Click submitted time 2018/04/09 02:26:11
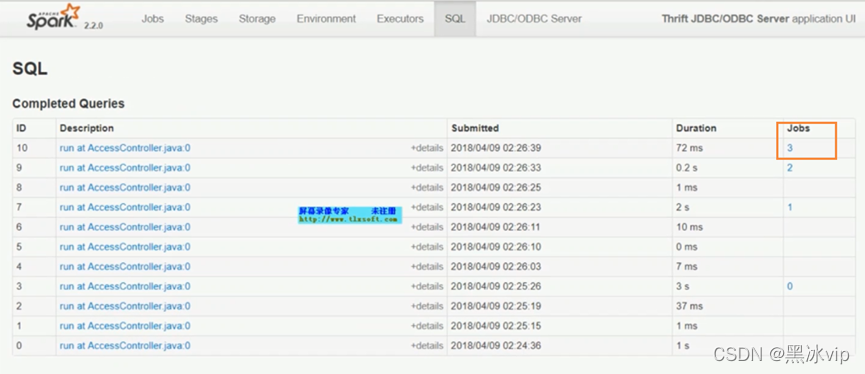865x374 pixels. tap(496, 227)
